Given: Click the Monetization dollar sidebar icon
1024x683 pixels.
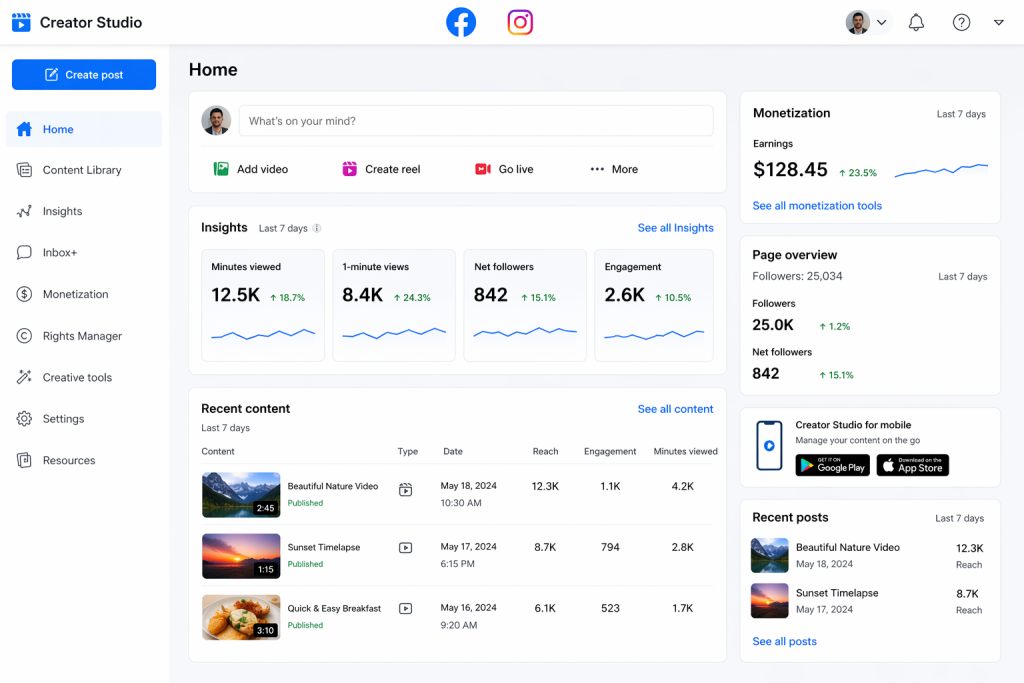Looking at the screenshot, I should (x=24, y=294).
